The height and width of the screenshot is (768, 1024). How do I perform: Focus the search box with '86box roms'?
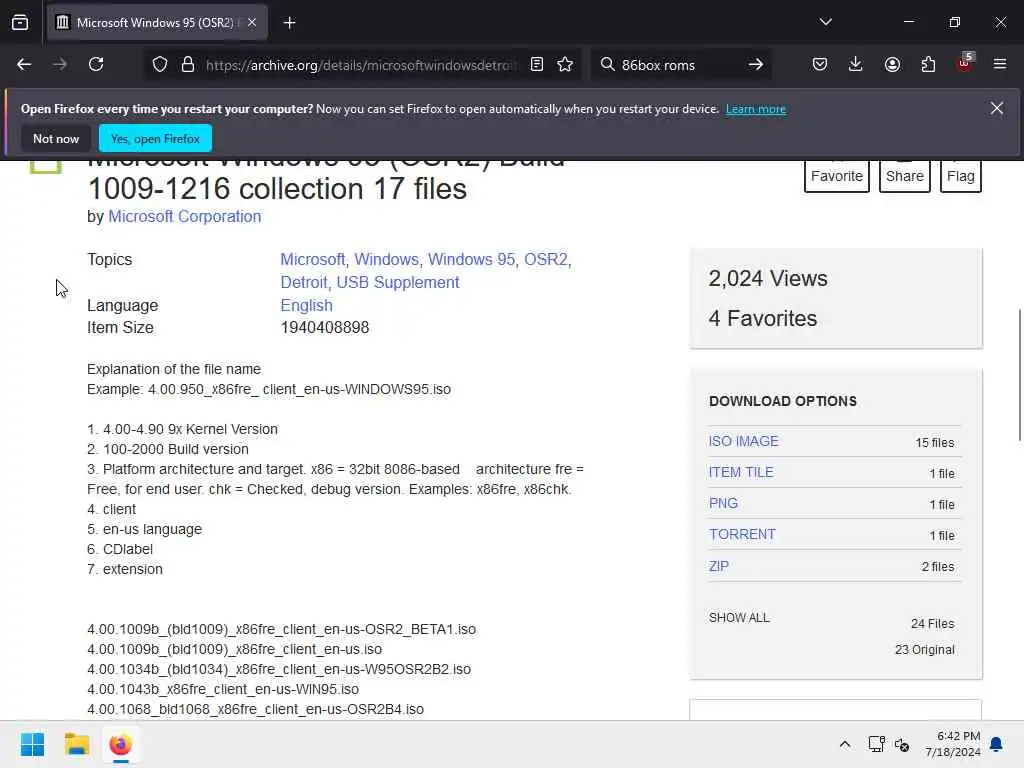pos(679,65)
